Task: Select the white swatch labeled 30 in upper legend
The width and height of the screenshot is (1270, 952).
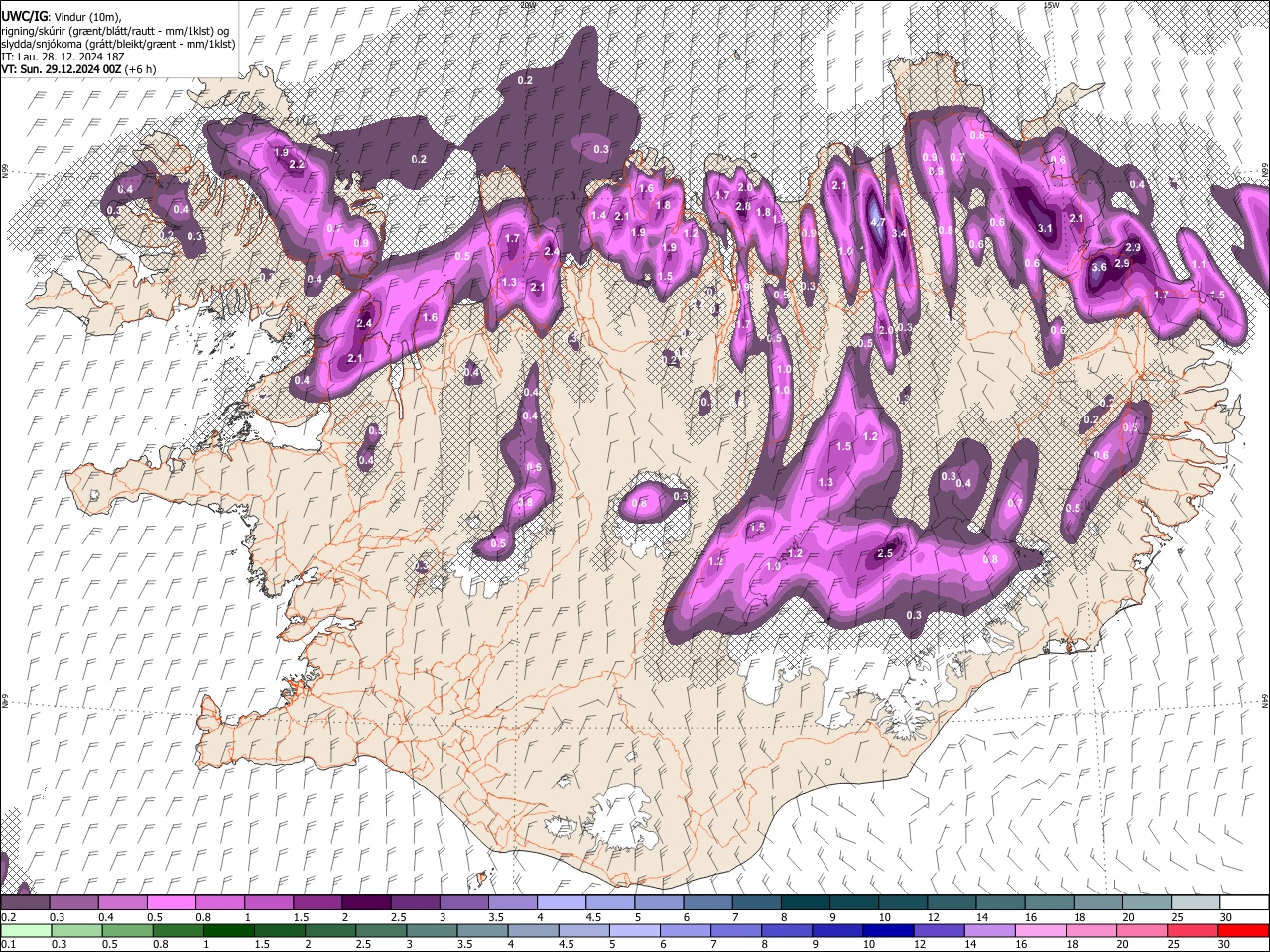Action: 1244,903
